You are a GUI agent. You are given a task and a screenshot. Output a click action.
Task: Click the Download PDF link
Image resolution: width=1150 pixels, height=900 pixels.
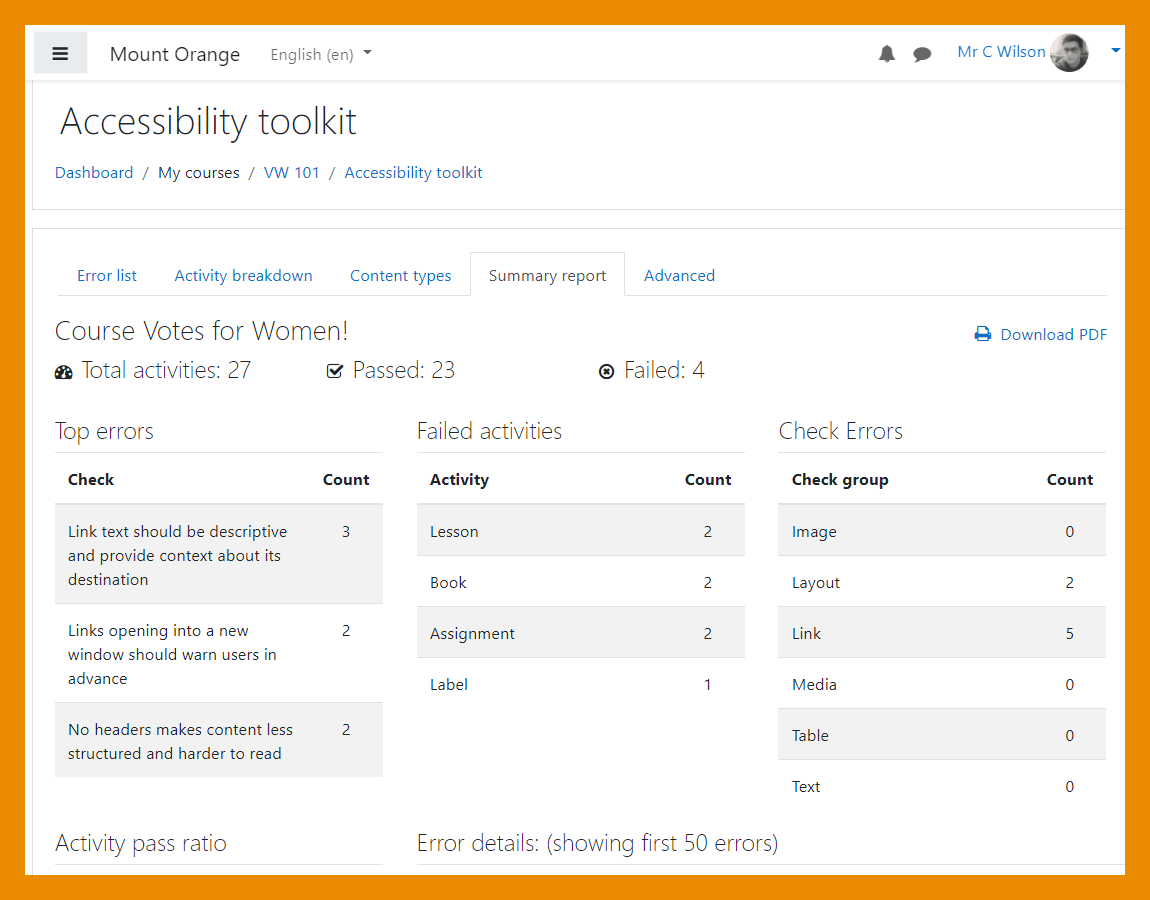click(x=1053, y=335)
